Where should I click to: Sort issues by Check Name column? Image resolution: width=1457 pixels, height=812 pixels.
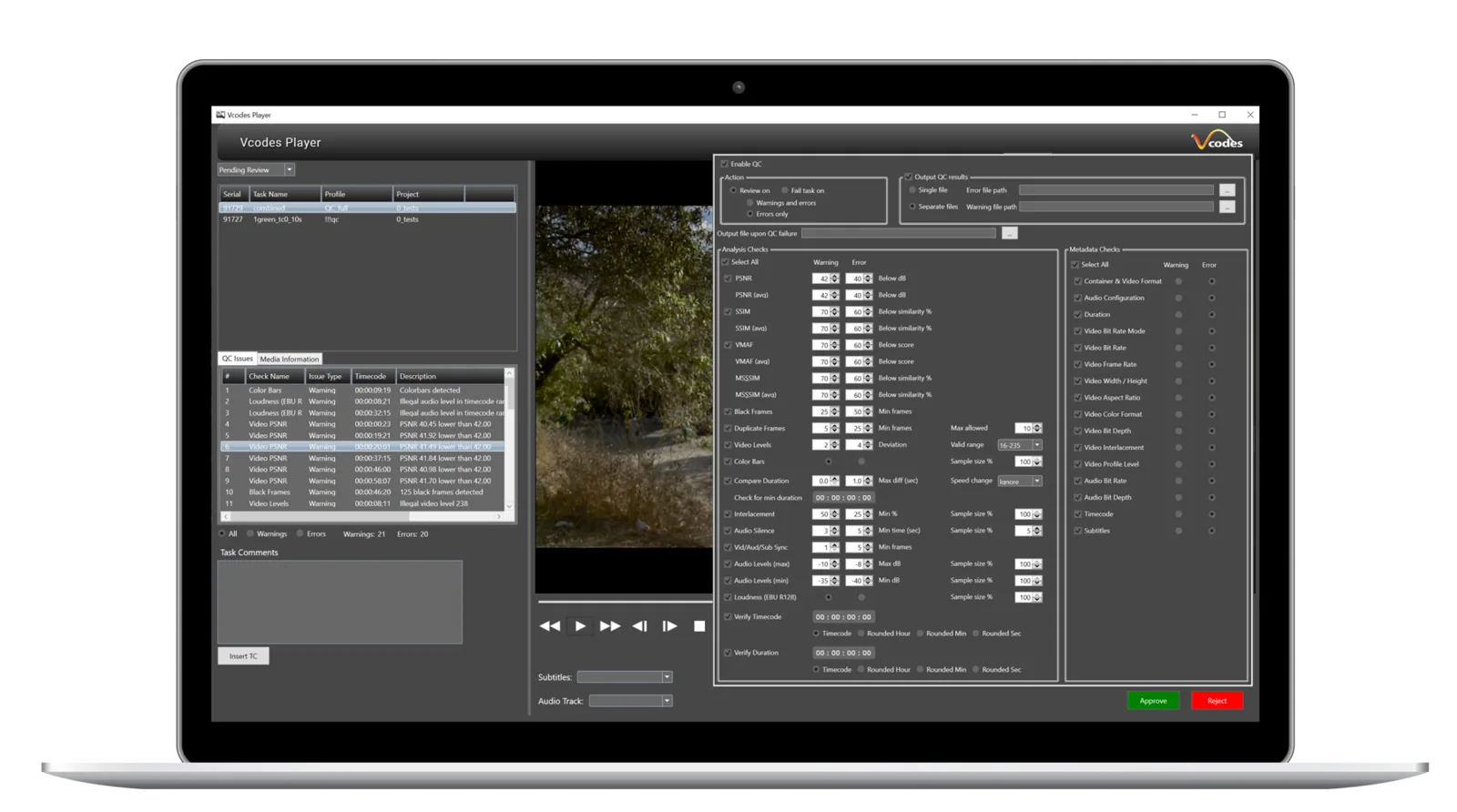[x=273, y=376]
